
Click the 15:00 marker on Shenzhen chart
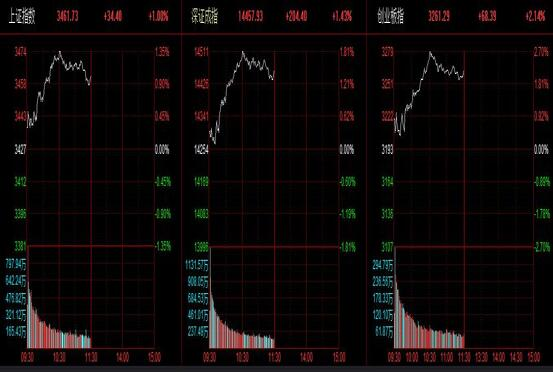click(x=339, y=357)
